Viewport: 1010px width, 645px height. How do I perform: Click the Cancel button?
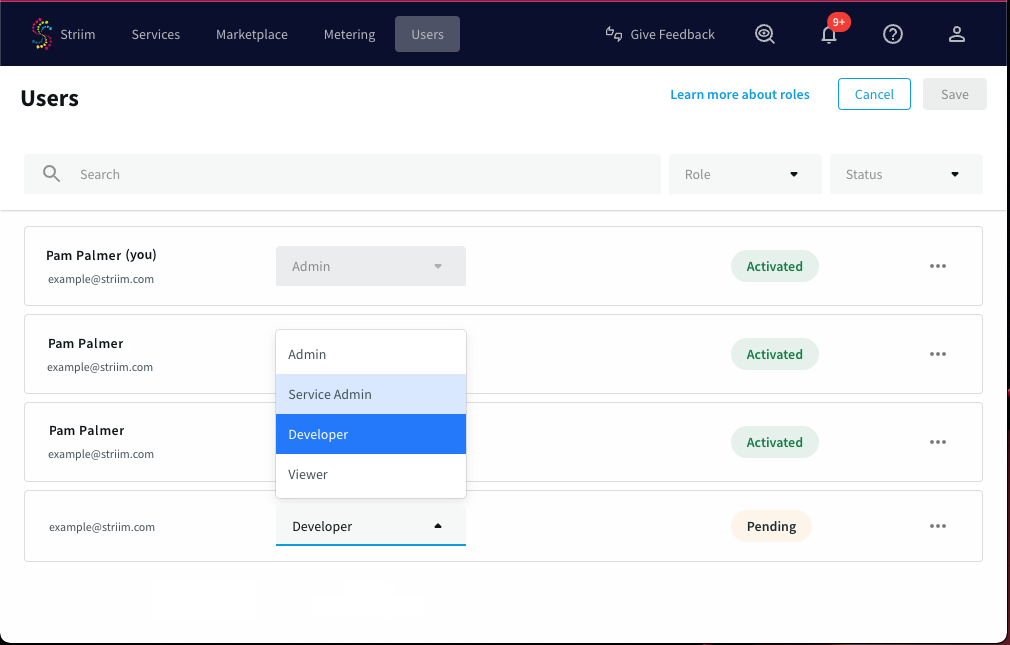tap(874, 94)
